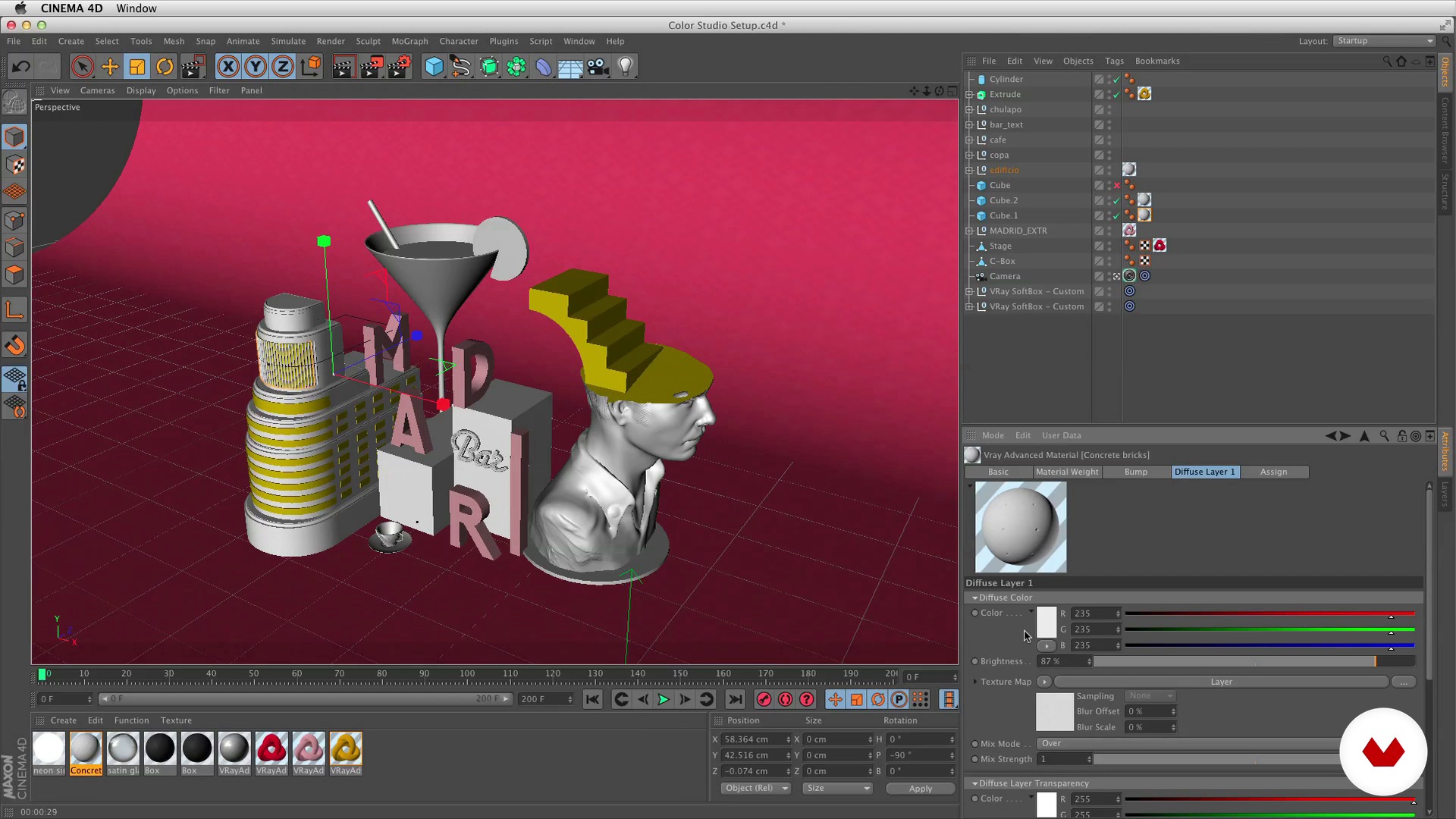Expand the edificio group

(x=969, y=170)
